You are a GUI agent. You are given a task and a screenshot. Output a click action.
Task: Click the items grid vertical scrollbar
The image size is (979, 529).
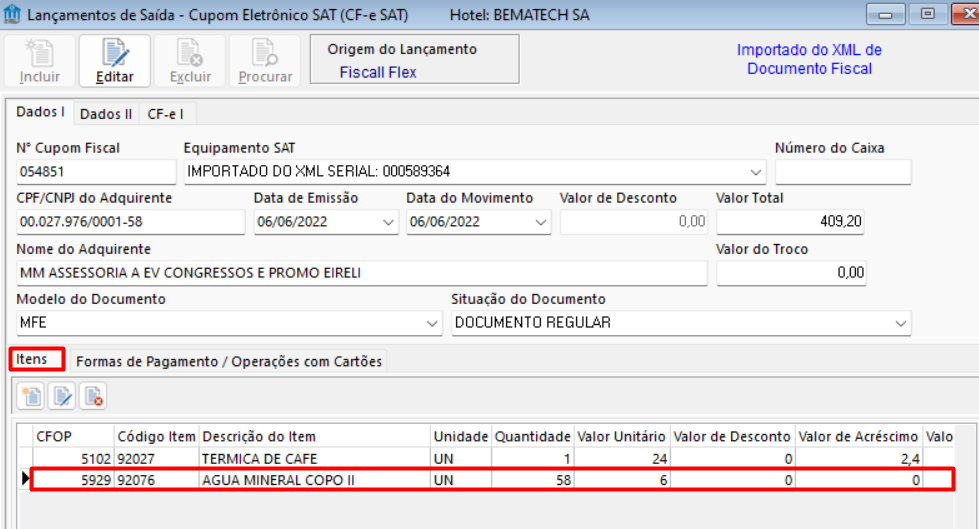pyautogui.click(x=965, y=478)
